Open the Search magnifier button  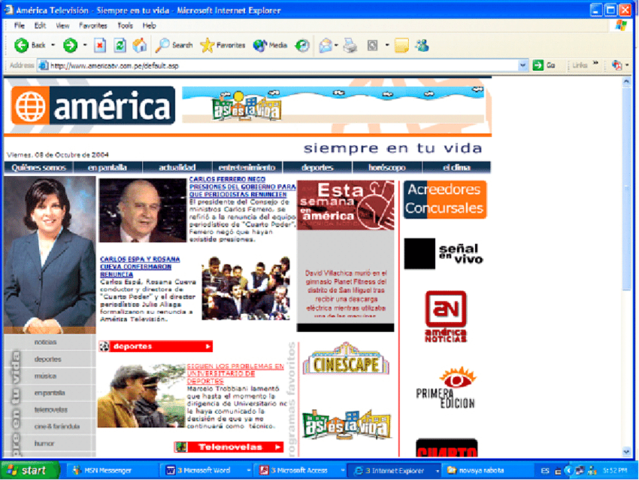pos(174,45)
